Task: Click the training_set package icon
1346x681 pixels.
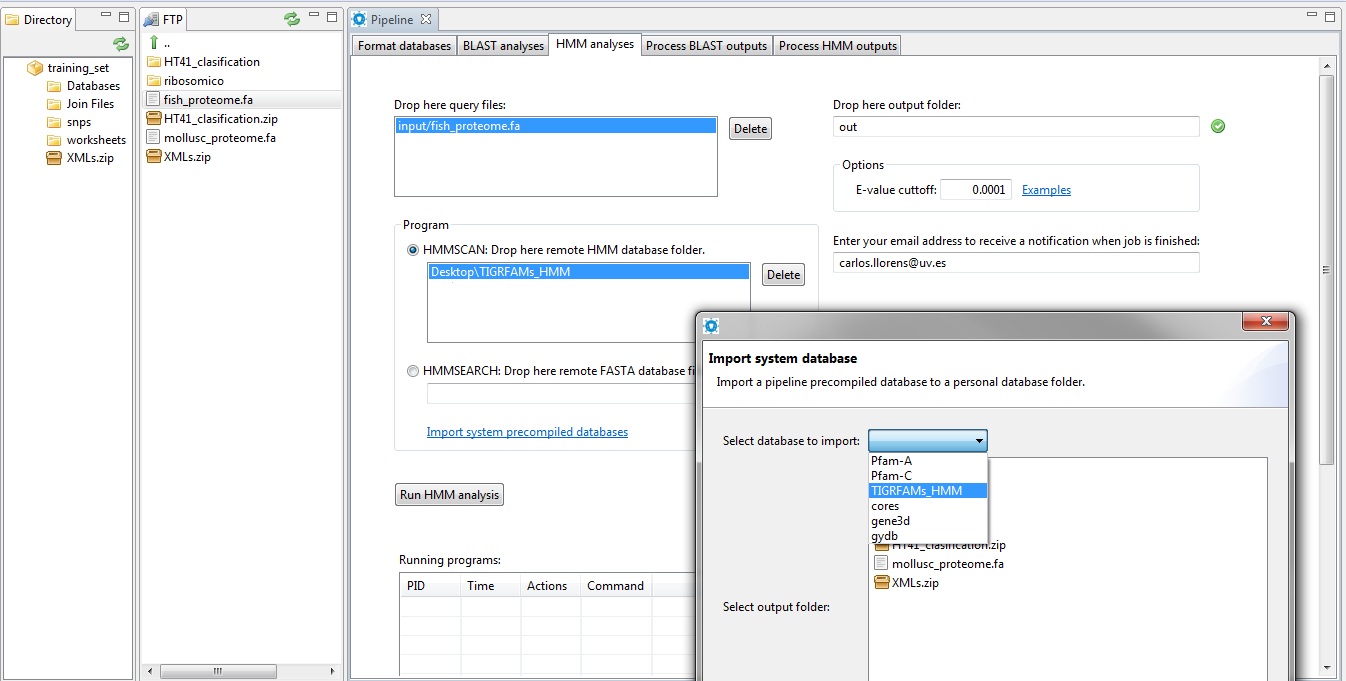Action: 35,68
